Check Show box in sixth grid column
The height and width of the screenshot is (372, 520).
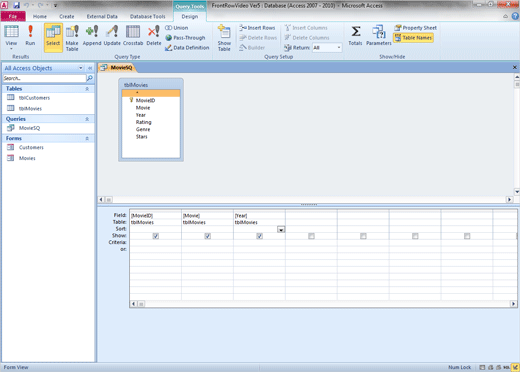pos(415,236)
